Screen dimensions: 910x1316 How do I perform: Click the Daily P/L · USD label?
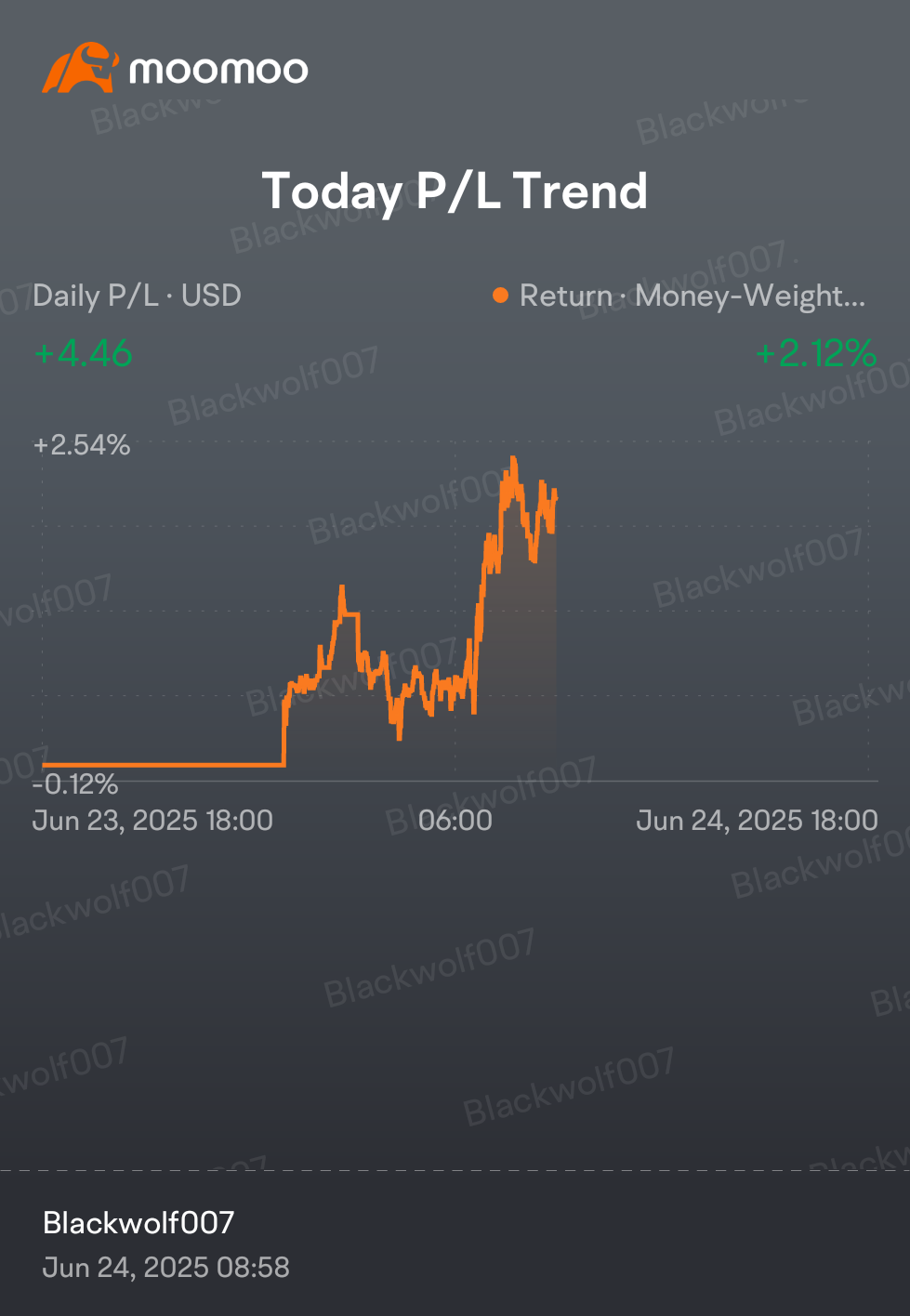pyautogui.click(x=137, y=296)
